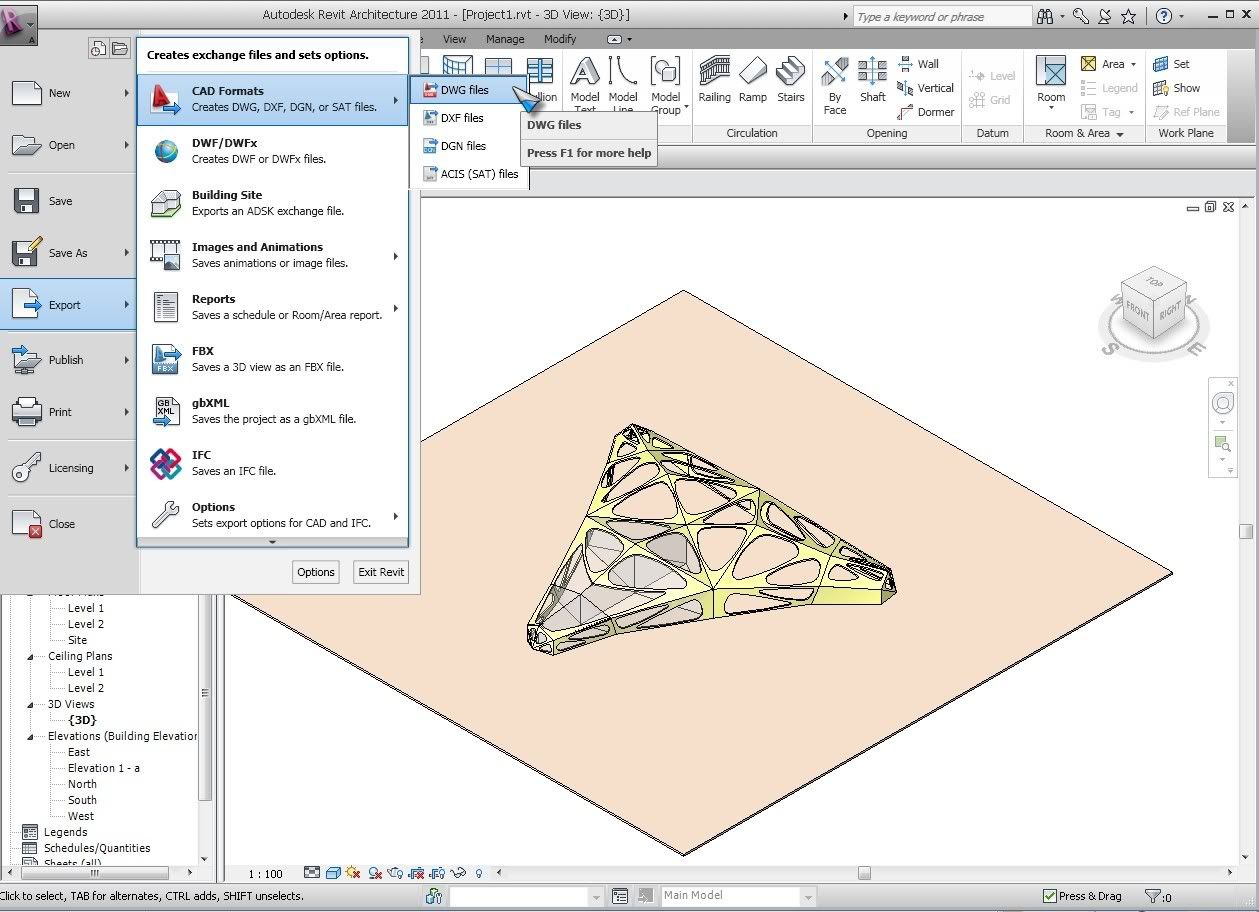Click the Recent Documents icon
The width and height of the screenshot is (1259, 912).
(98, 48)
